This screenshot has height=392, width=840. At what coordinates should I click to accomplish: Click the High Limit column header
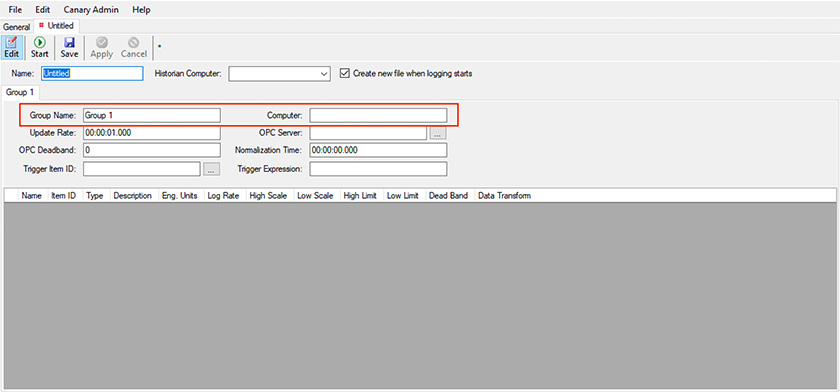[x=361, y=195]
